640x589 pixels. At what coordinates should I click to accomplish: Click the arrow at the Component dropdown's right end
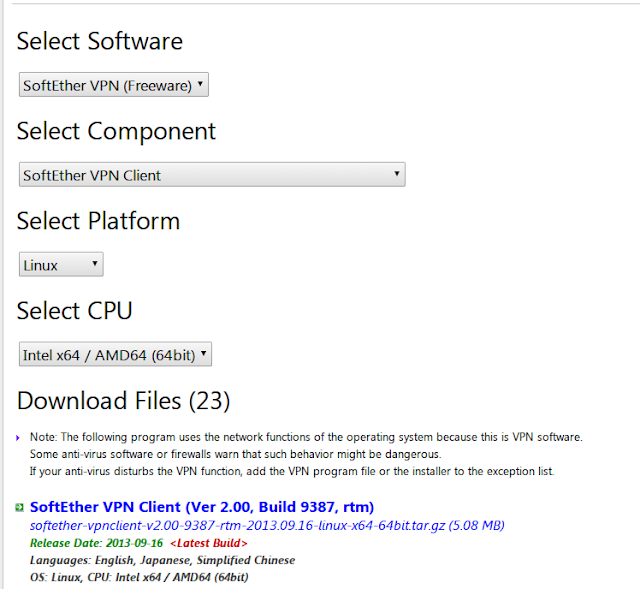point(396,173)
